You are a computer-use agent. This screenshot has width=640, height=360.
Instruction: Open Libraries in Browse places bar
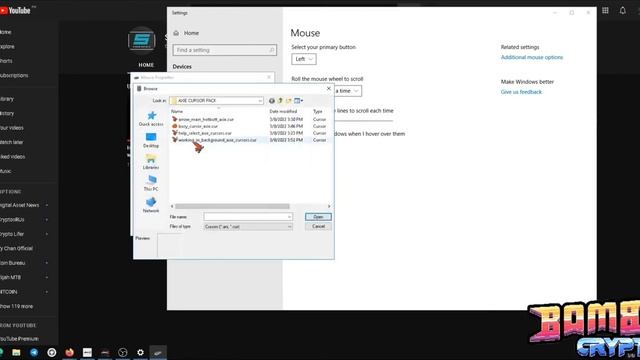click(x=151, y=162)
